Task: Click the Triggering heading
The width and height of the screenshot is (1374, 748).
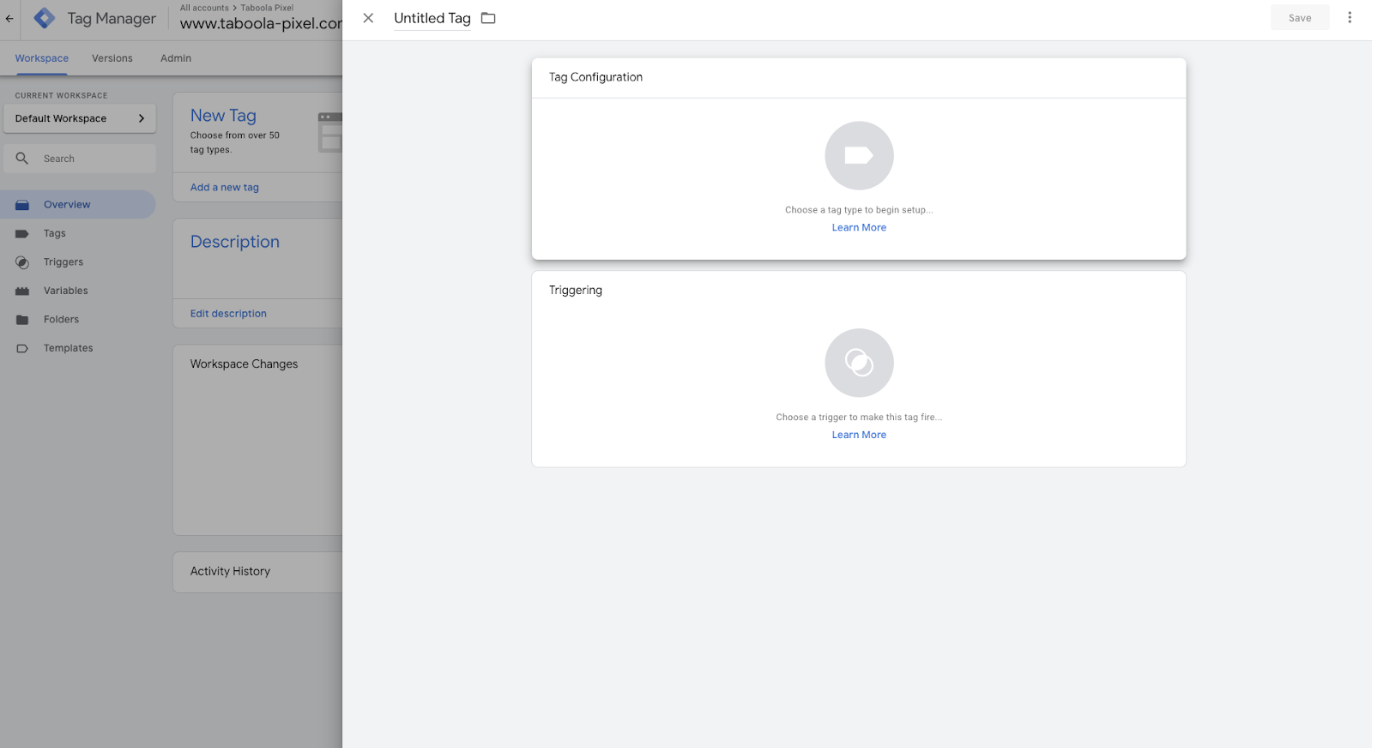Action: [576, 290]
